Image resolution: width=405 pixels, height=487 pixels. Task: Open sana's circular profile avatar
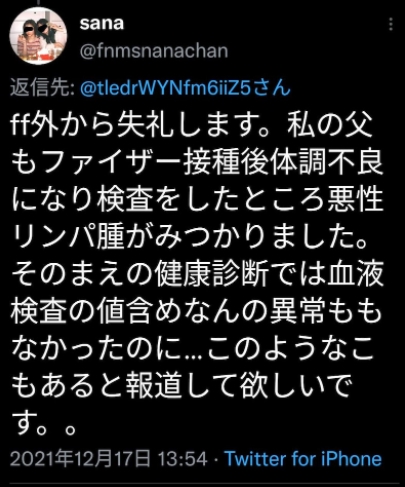point(38,35)
